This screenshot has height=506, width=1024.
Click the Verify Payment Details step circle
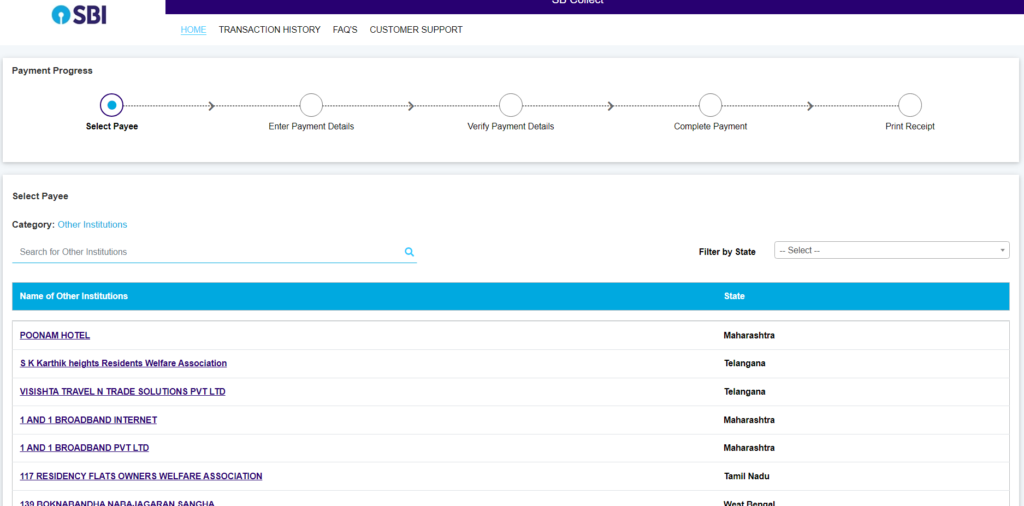pyautogui.click(x=511, y=105)
